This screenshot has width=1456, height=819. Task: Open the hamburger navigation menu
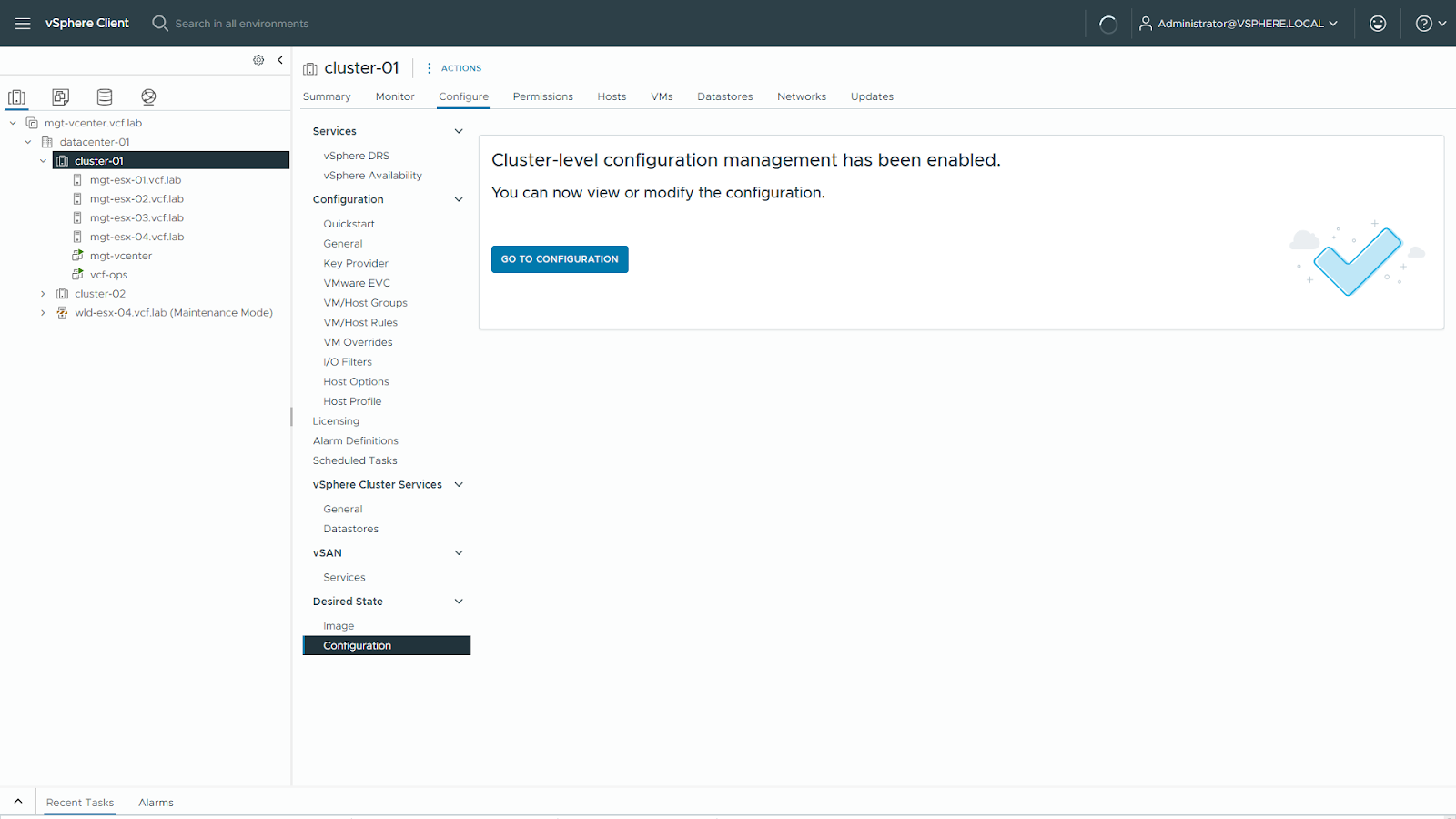23,24
